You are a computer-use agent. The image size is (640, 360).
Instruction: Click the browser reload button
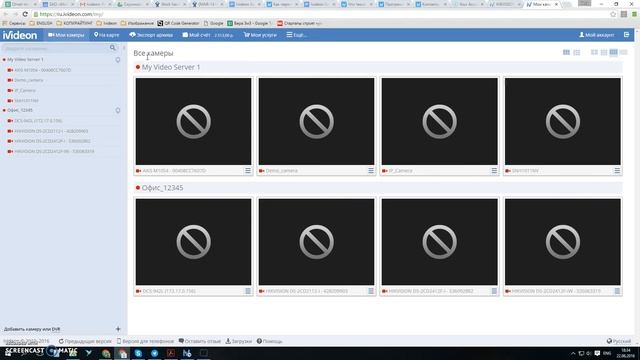pos(25,14)
